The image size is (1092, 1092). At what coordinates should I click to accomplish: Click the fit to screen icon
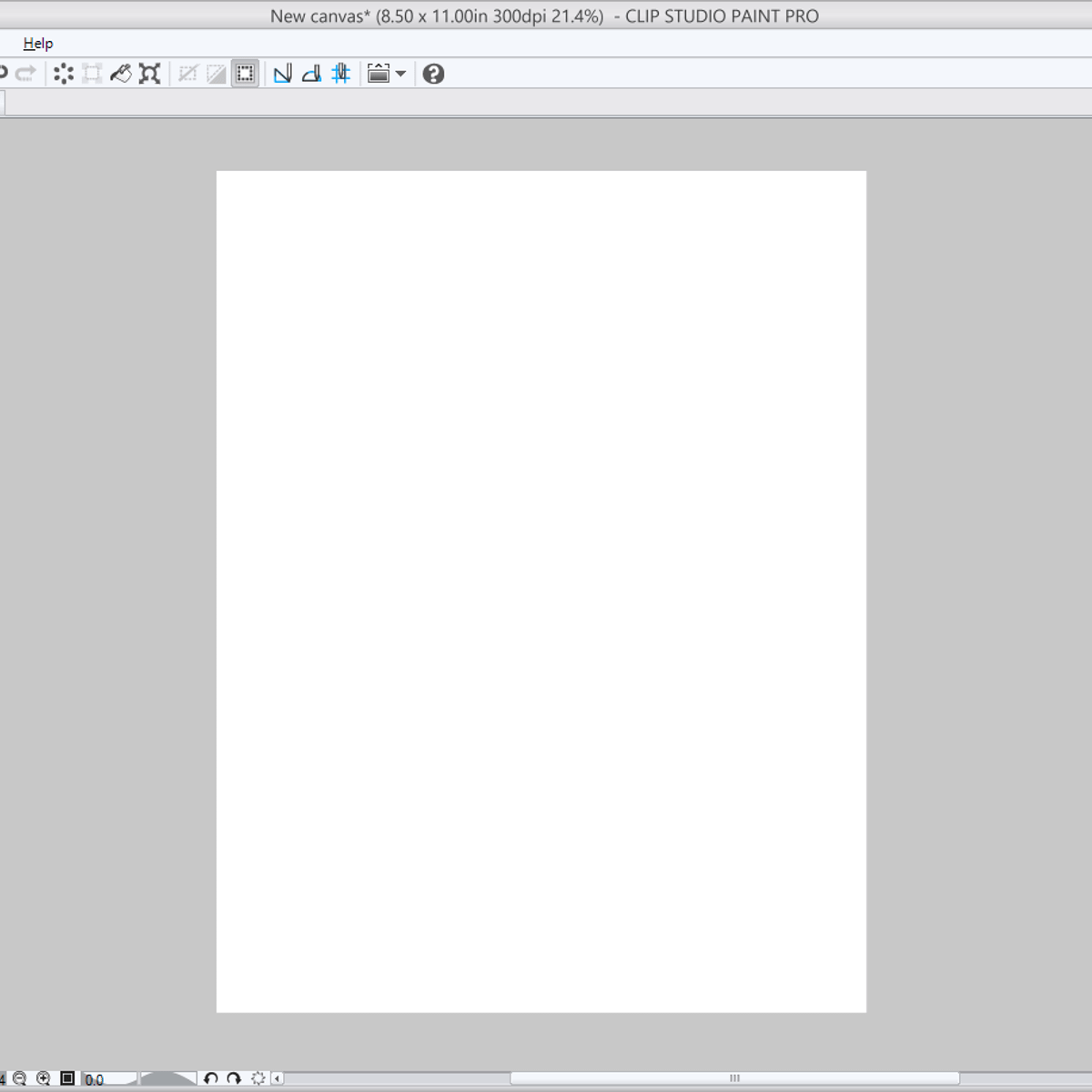67,1078
